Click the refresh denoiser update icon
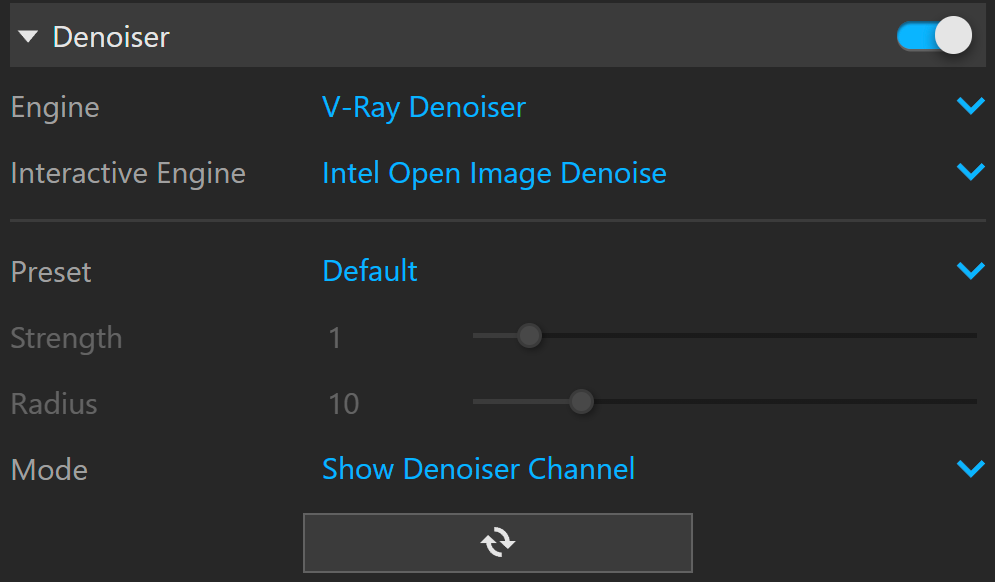This screenshot has height=582, width=995. 498,543
